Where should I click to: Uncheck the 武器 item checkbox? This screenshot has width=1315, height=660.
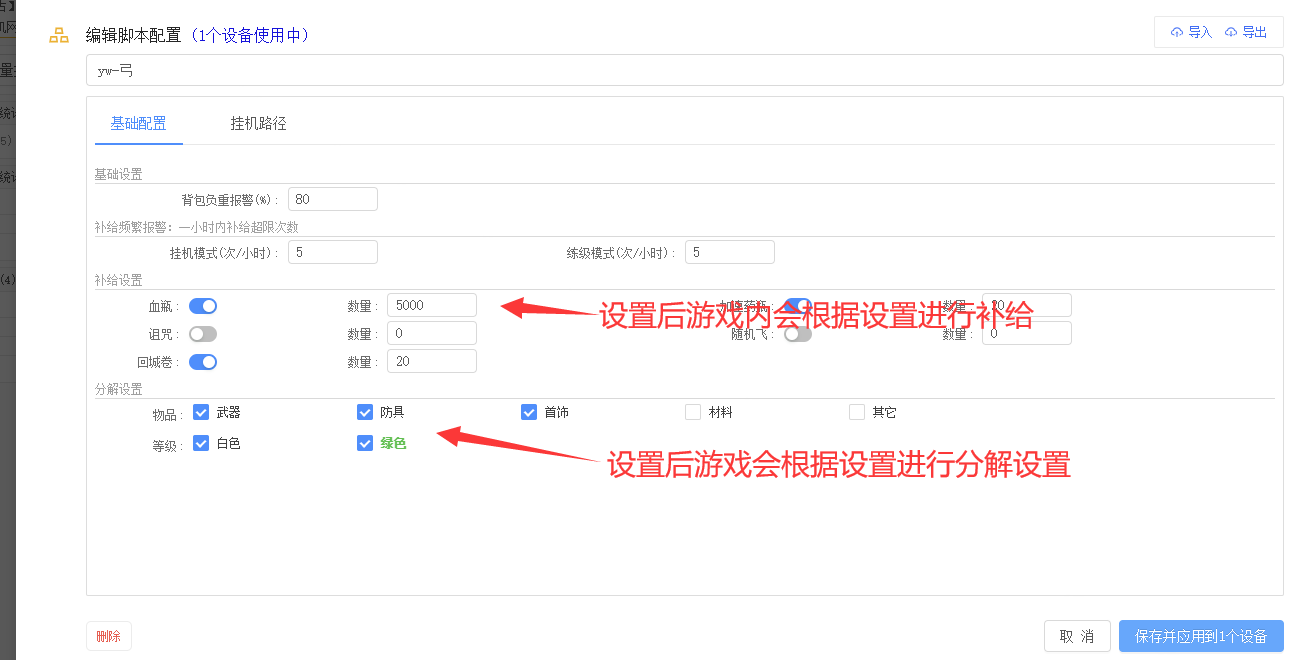pyautogui.click(x=201, y=412)
